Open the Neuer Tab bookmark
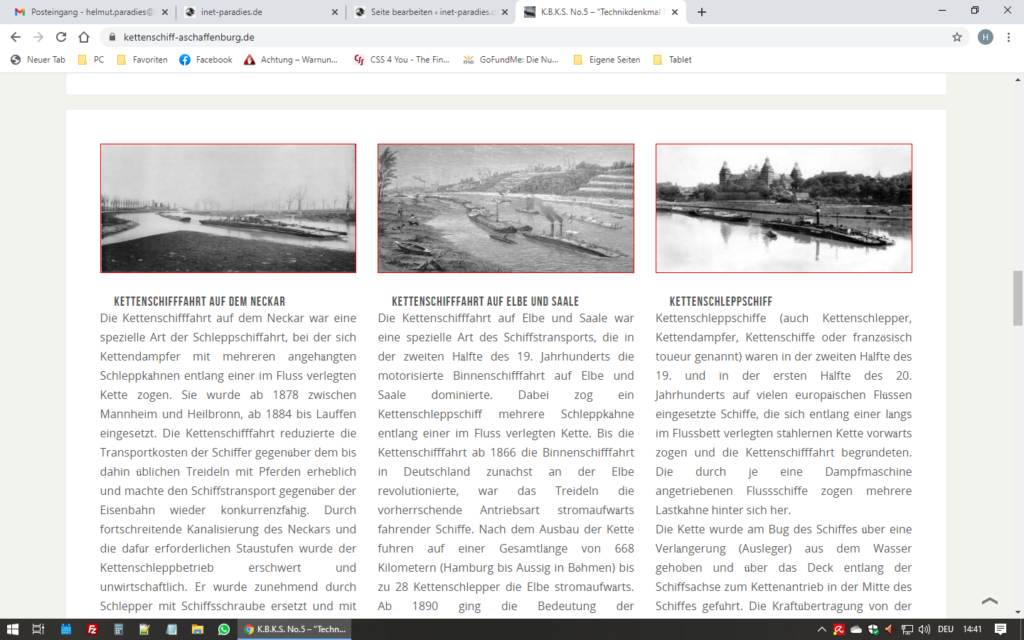This screenshot has width=1024, height=640. coord(38,59)
